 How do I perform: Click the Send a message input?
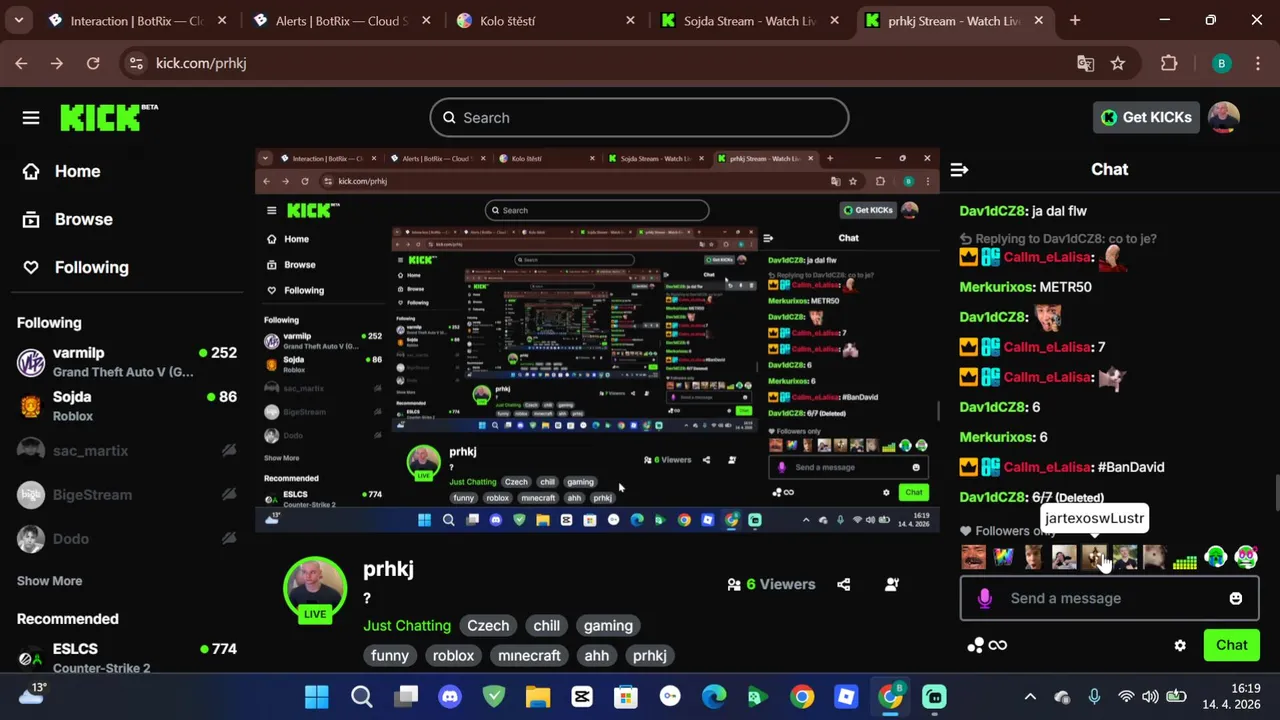tap(1108, 598)
